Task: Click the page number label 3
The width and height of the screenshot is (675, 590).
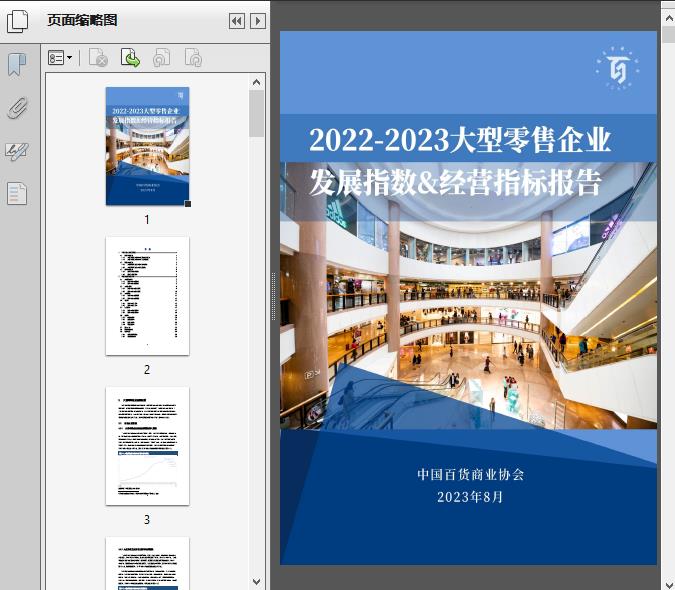Action: pyautogui.click(x=147, y=520)
